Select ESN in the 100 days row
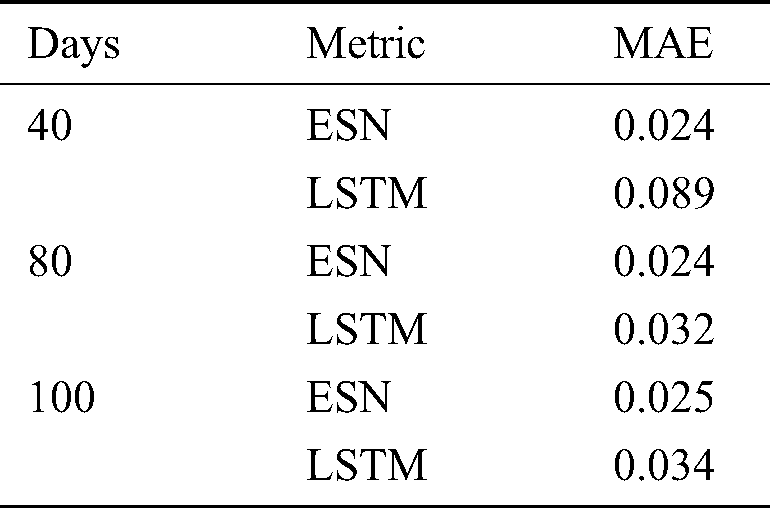This screenshot has height=508, width=770. point(349,398)
